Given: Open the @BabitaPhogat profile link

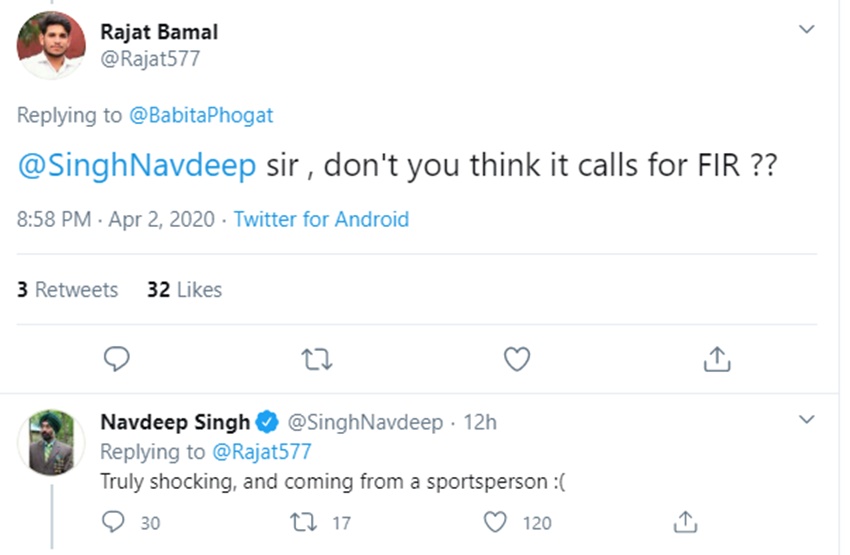Looking at the screenshot, I should [201, 115].
